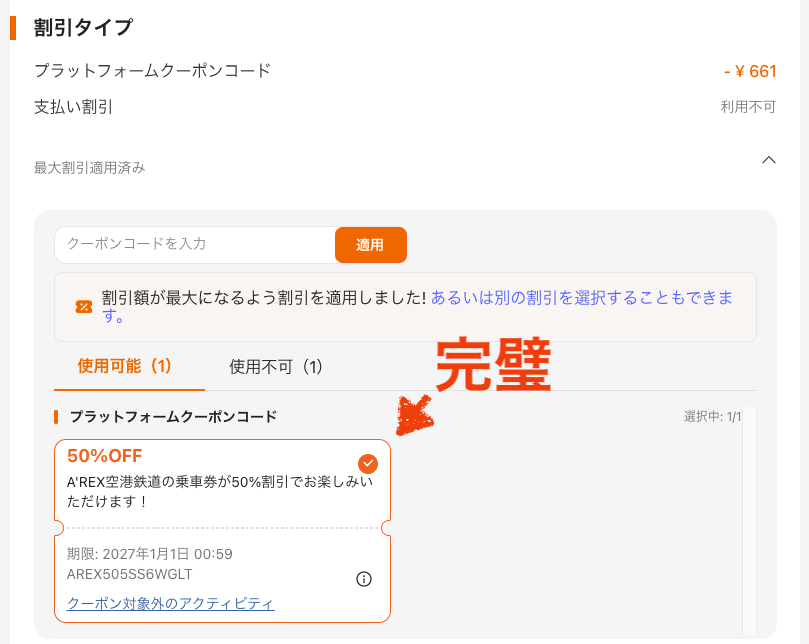Image resolution: width=809 pixels, height=644 pixels.
Task: Click the 割引タイプ heading
Action: 83,27
